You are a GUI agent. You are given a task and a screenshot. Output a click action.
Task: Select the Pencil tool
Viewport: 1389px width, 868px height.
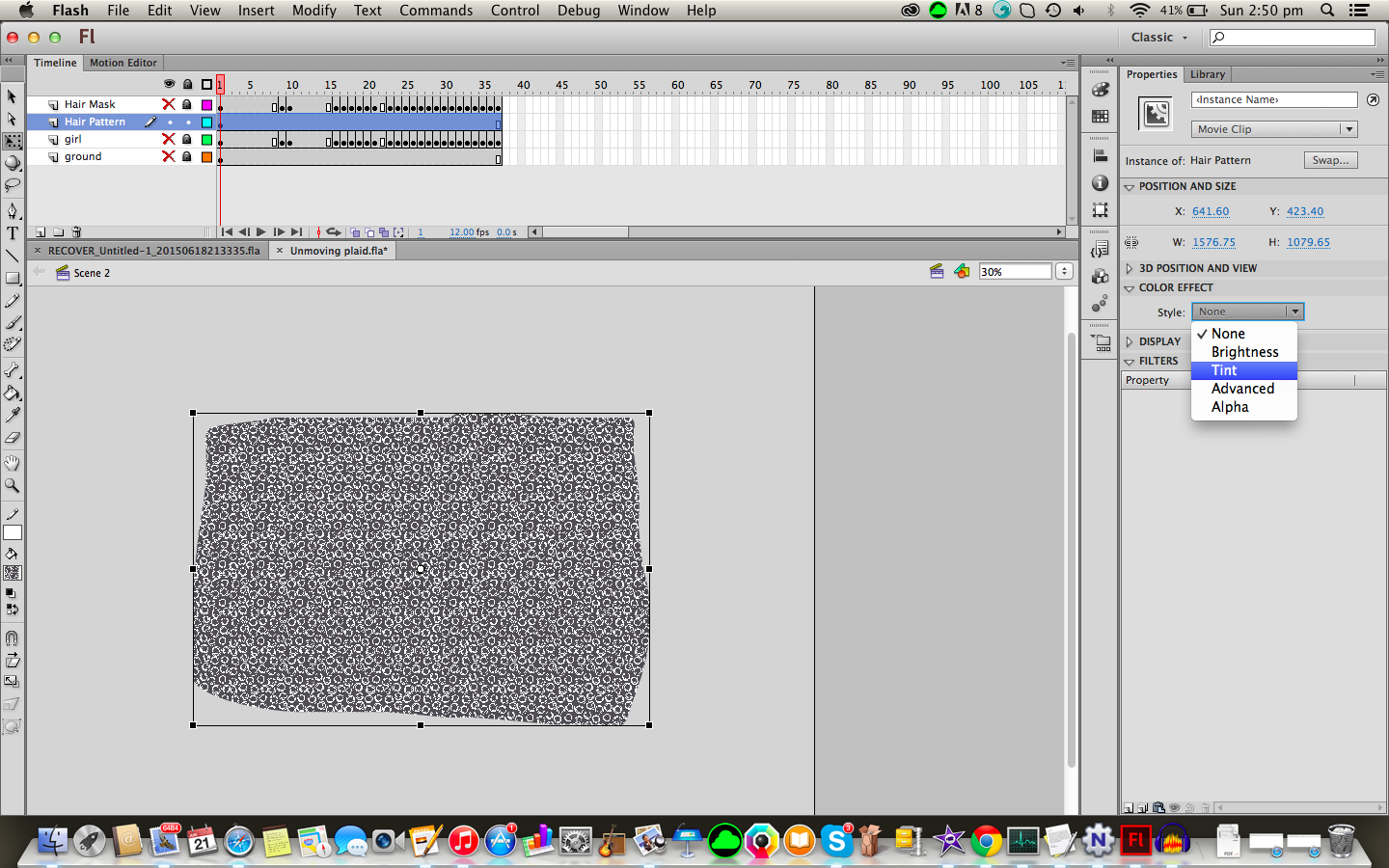pyautogui.click(x=13, y=302)
